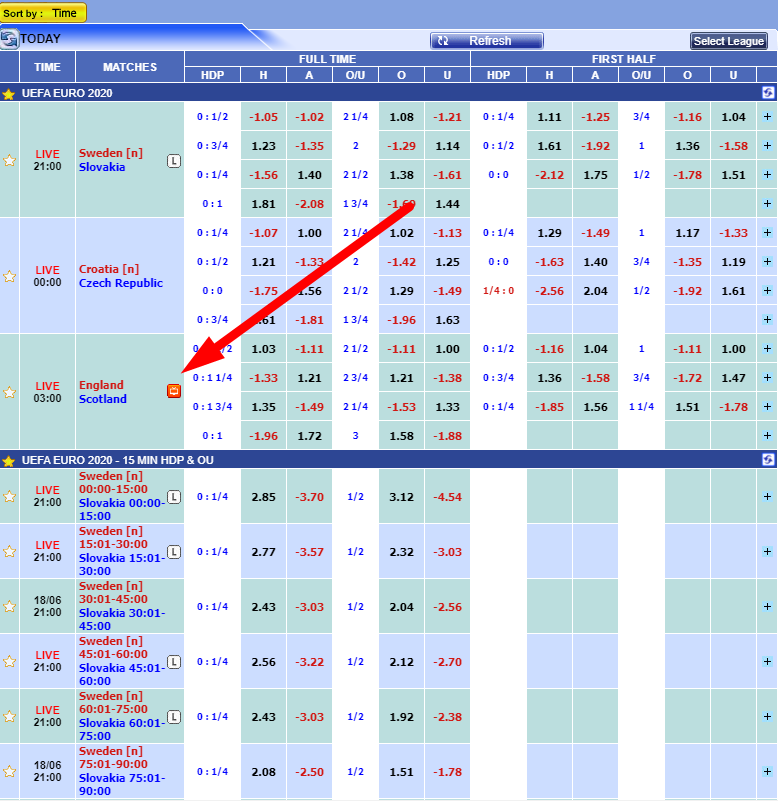Image resolution: width=778 pixels, height=801 pixels.
Task: Click live score icon for Sweden 60:01-75:00 match
Action: pyautogui.click(x=173, y=716)
